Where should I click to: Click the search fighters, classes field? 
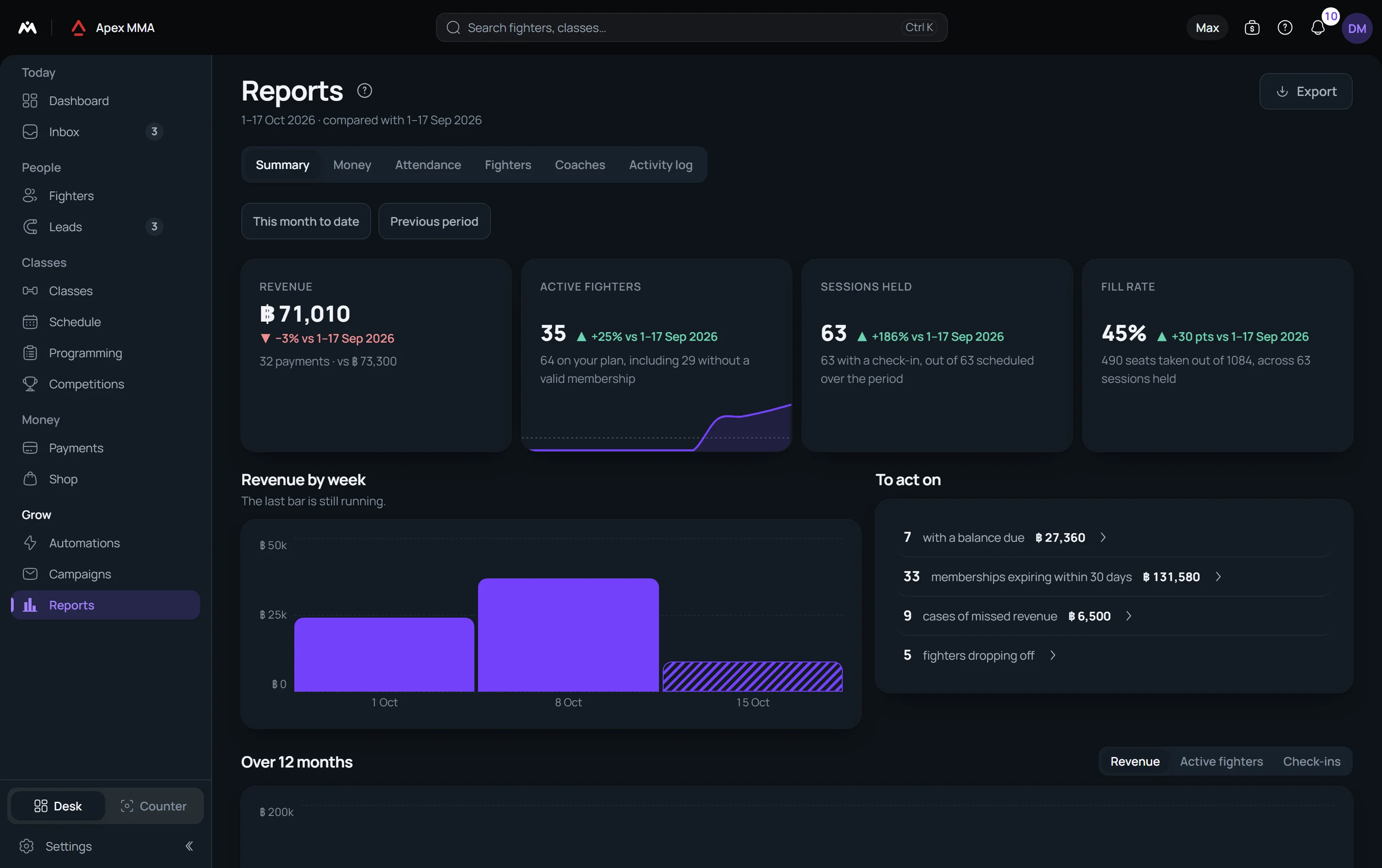point(691,27)
